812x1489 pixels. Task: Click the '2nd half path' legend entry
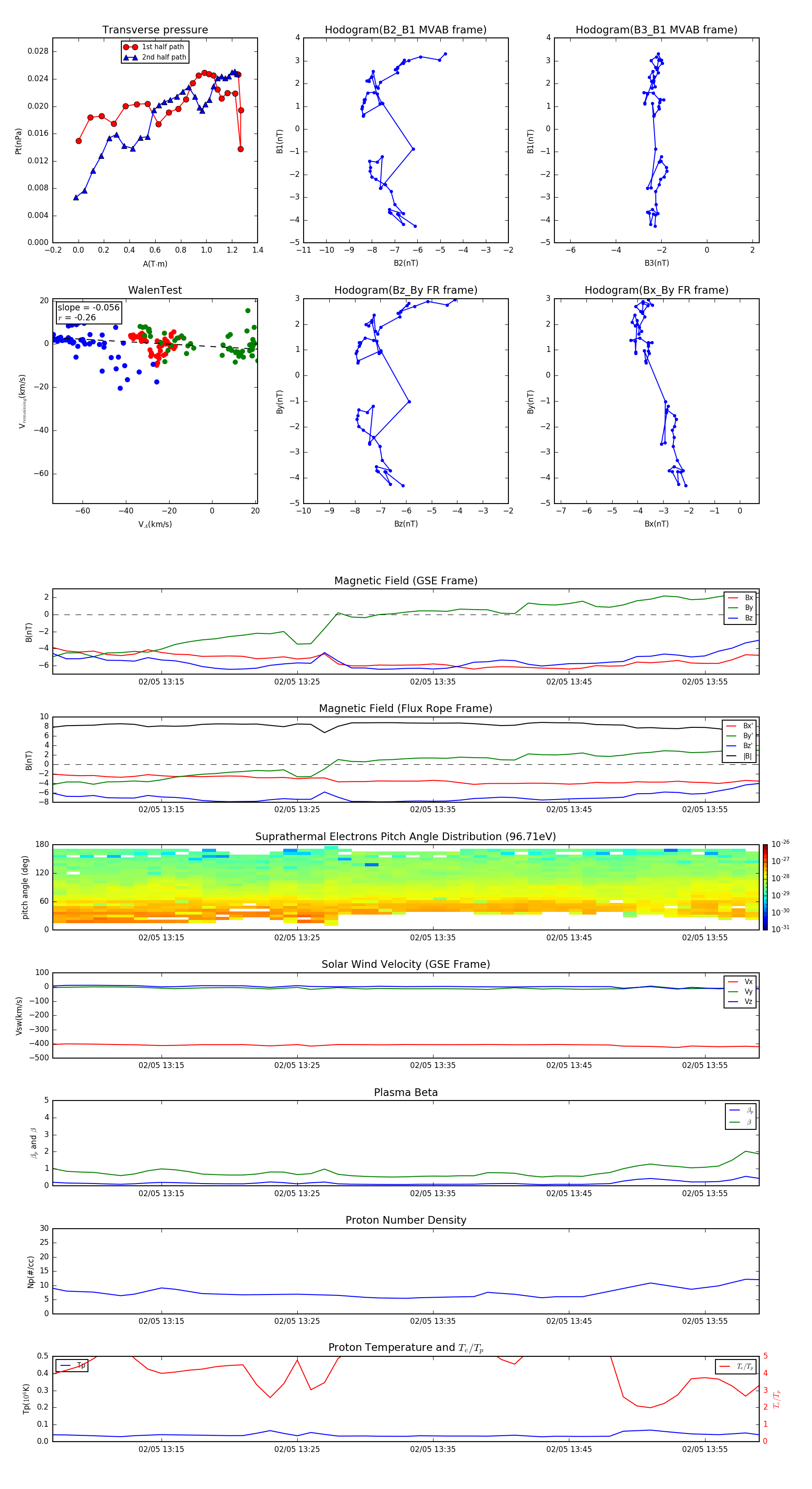click(156, 57)
